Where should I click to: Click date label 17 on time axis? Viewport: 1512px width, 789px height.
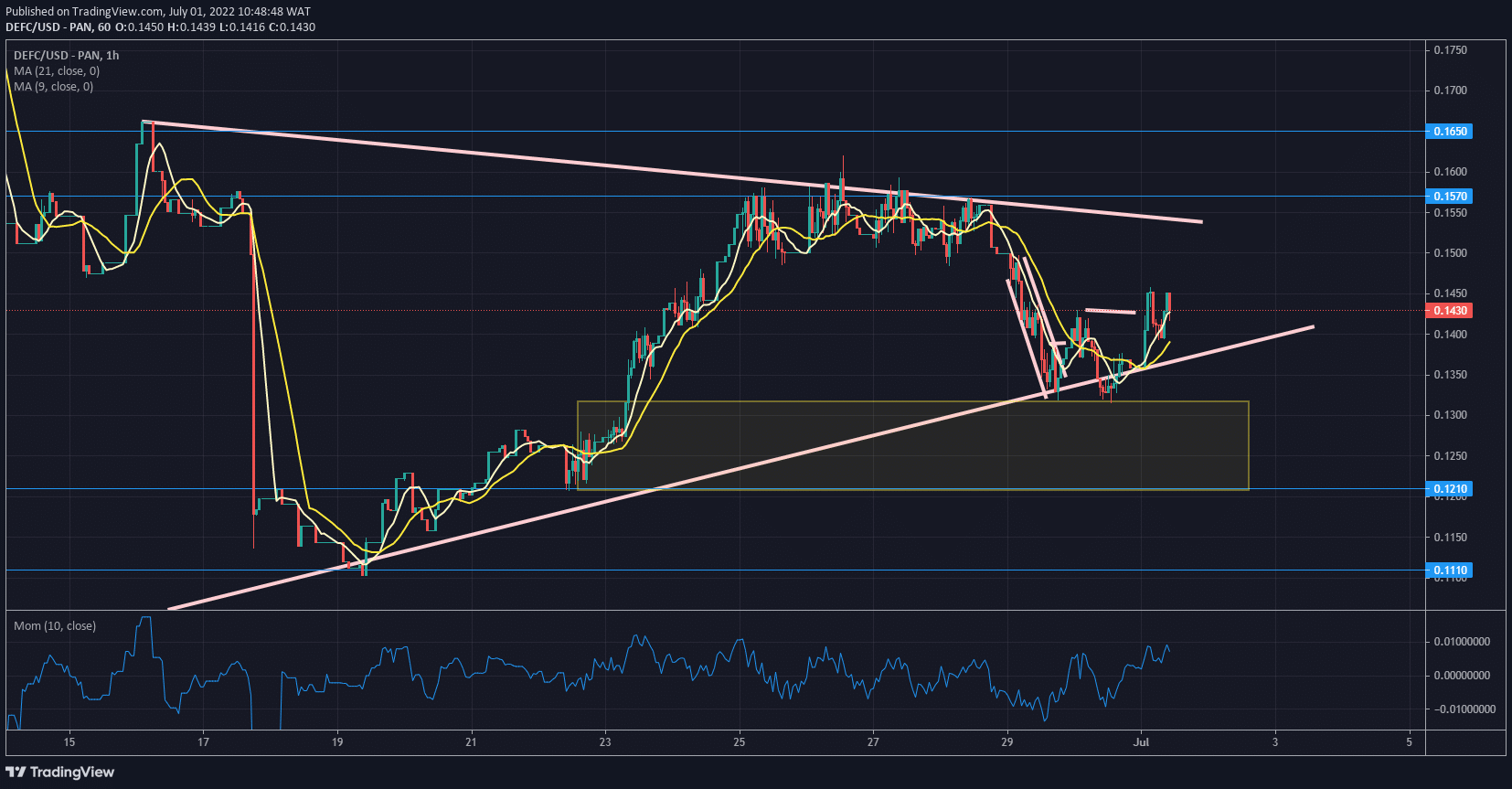pos(204,742)
